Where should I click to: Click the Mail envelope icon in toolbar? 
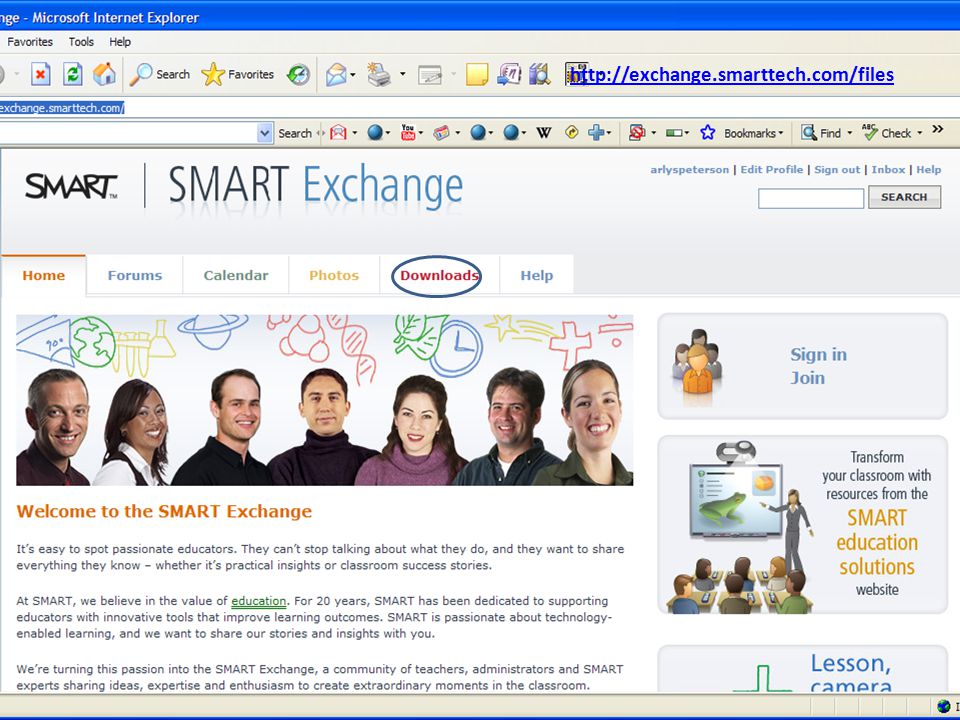point(336,75)
